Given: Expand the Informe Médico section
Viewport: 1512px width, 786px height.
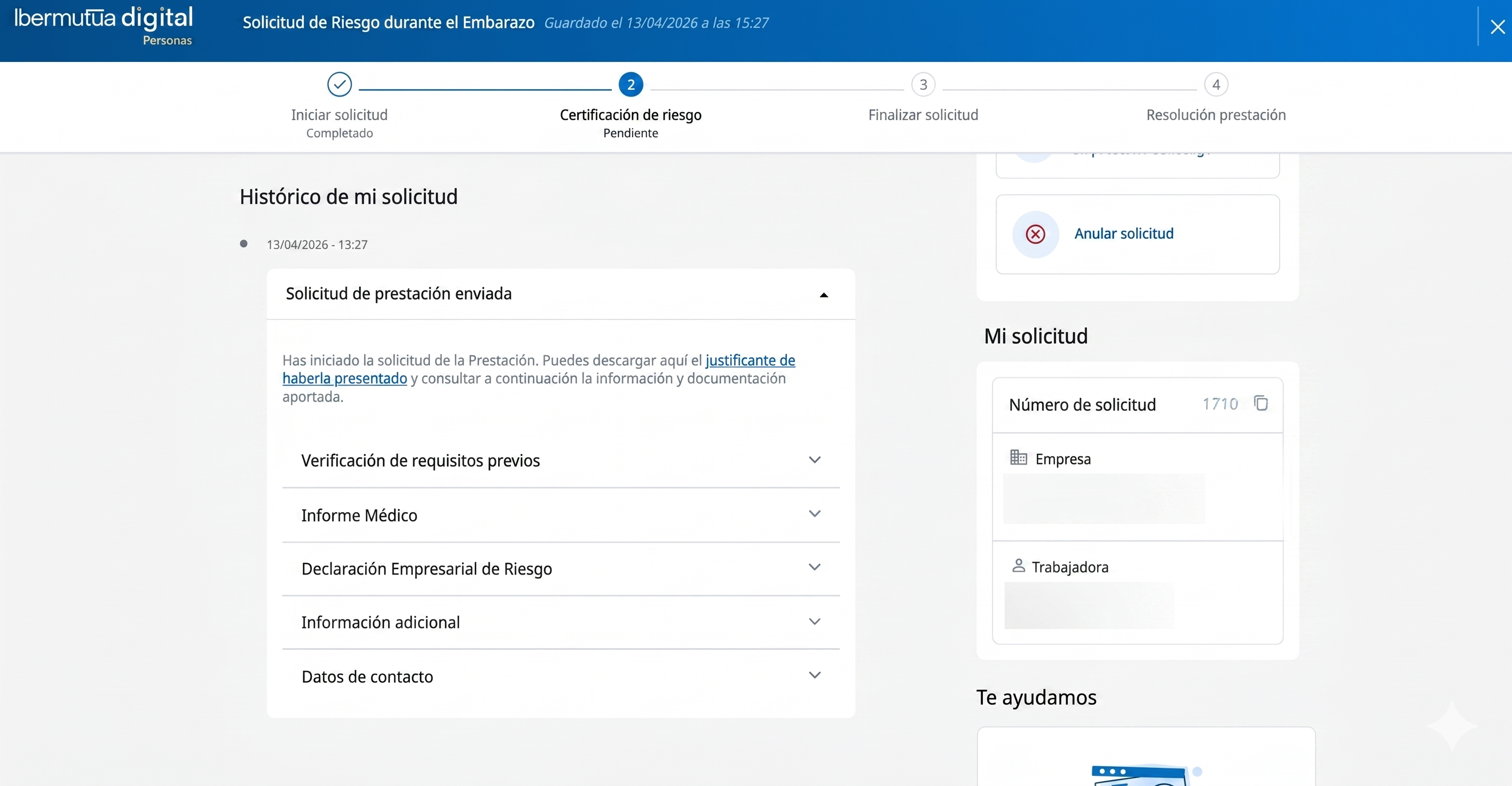Looking at the screenshot, I should click(814, 514).
